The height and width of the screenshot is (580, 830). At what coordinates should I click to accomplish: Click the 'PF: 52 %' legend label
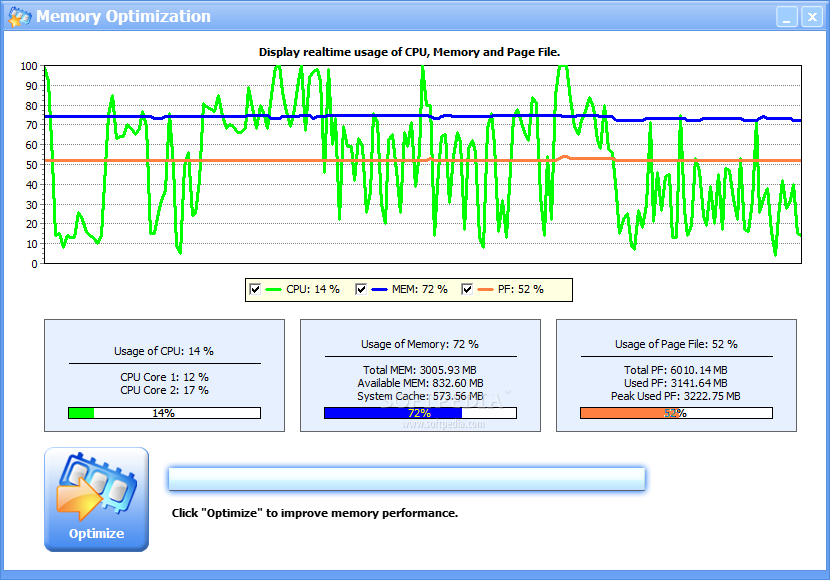[x=521, y=289]
